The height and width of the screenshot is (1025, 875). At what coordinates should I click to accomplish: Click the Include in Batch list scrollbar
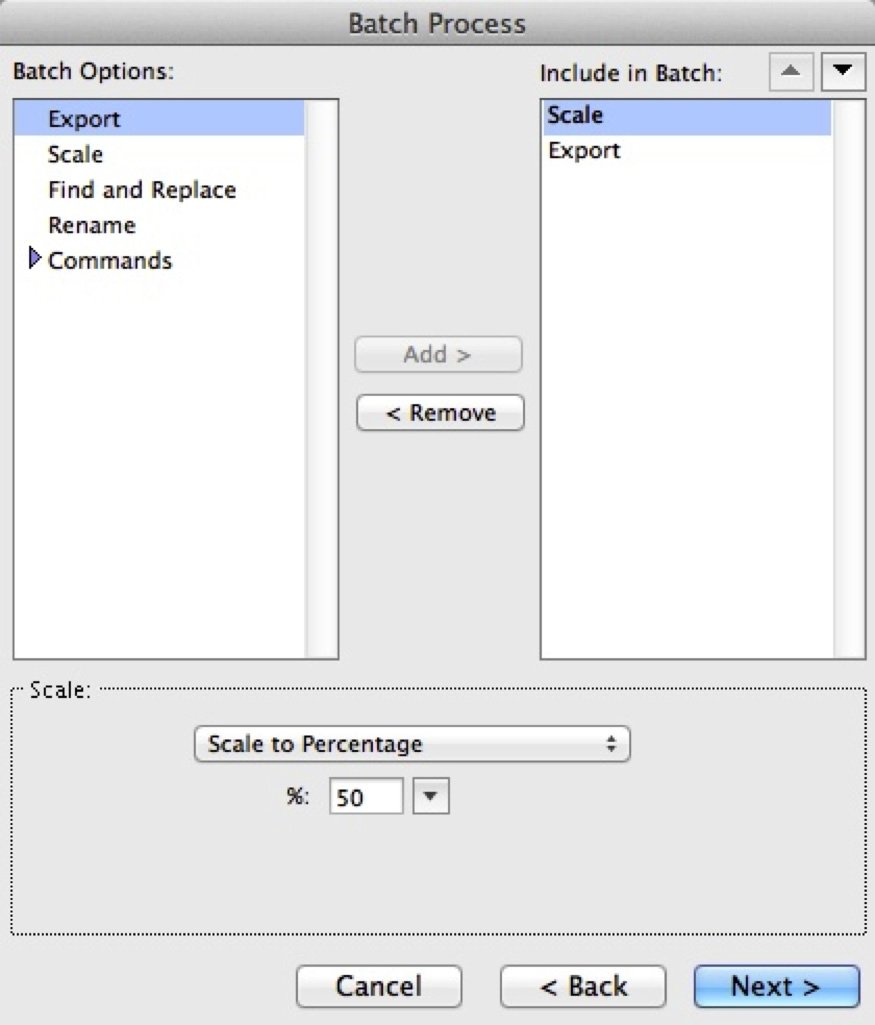pos(849,379)
